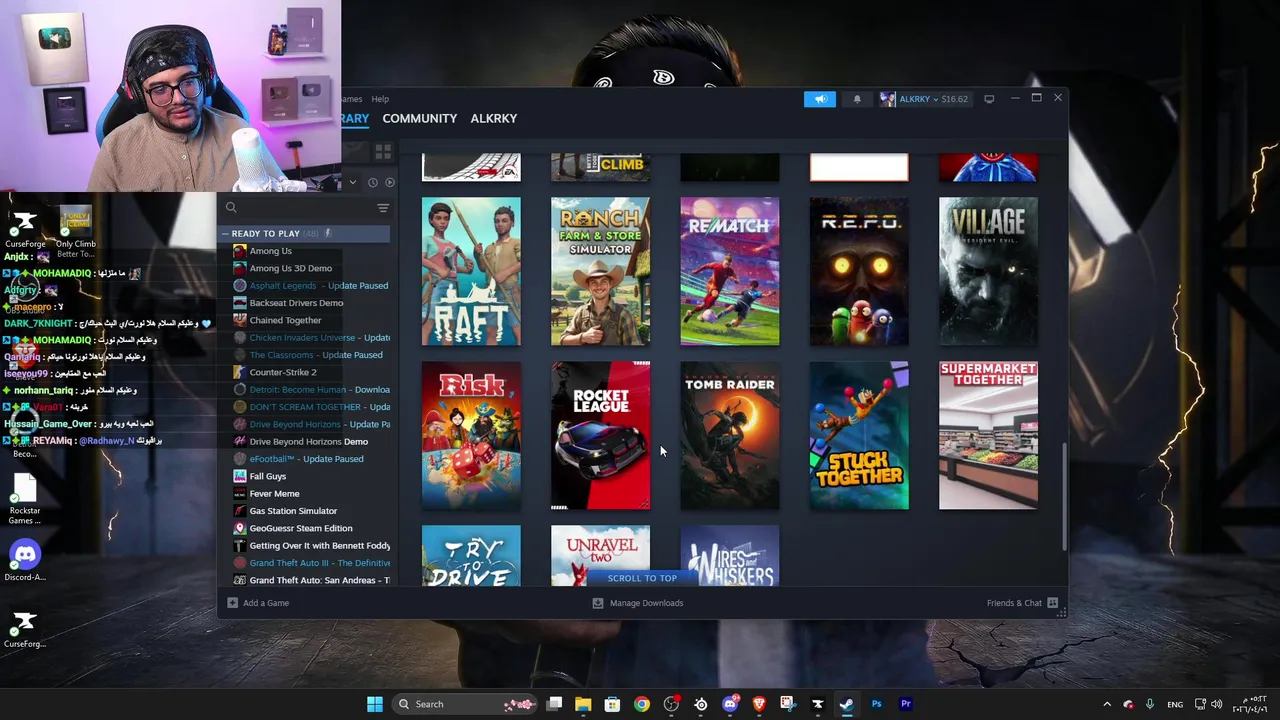Show recent activity clock filter
The width and height of the screenshot is (1280, 720).
[x=373, y=182]
